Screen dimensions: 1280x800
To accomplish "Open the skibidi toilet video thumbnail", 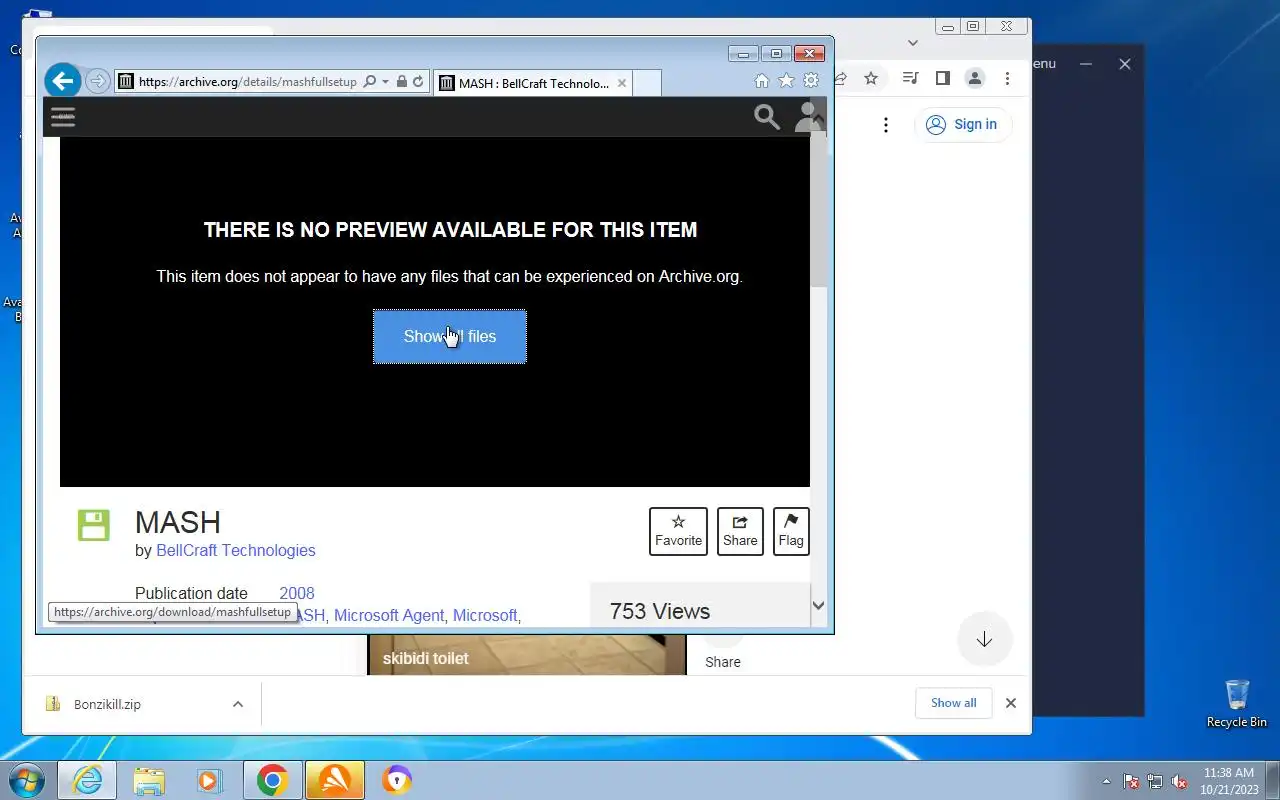I will (527, 654).
